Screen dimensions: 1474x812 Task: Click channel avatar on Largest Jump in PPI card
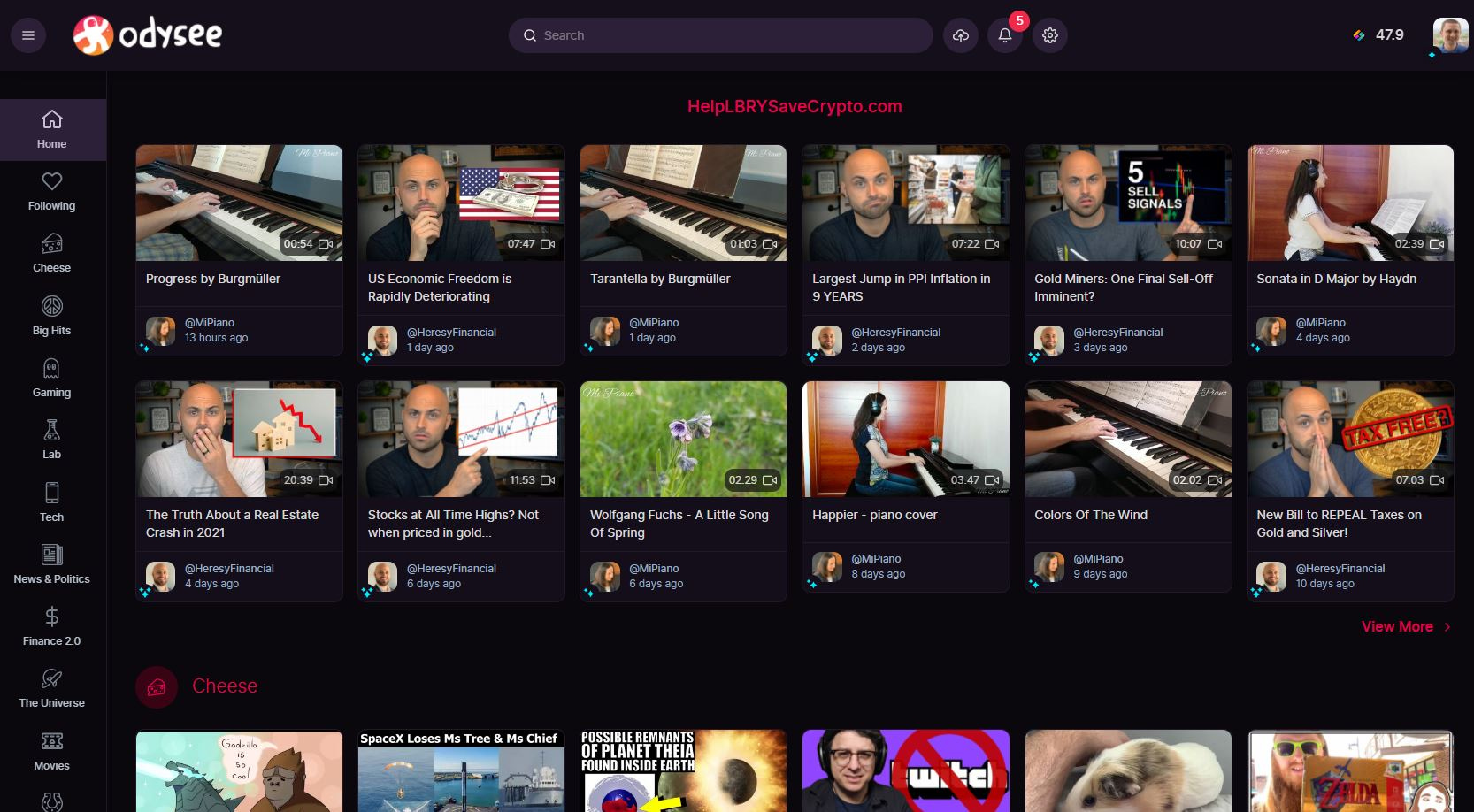[827, 341]
